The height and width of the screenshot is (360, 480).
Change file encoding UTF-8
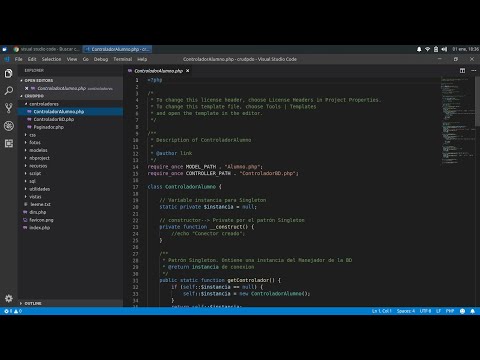coord(425,311)
